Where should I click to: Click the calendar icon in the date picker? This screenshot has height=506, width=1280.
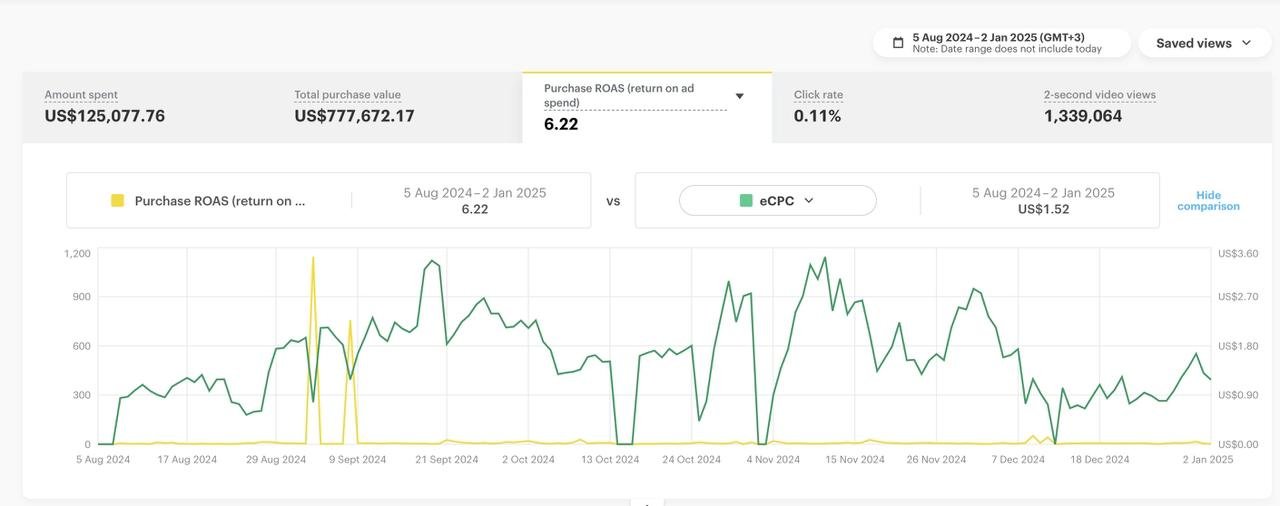[898, 43]
